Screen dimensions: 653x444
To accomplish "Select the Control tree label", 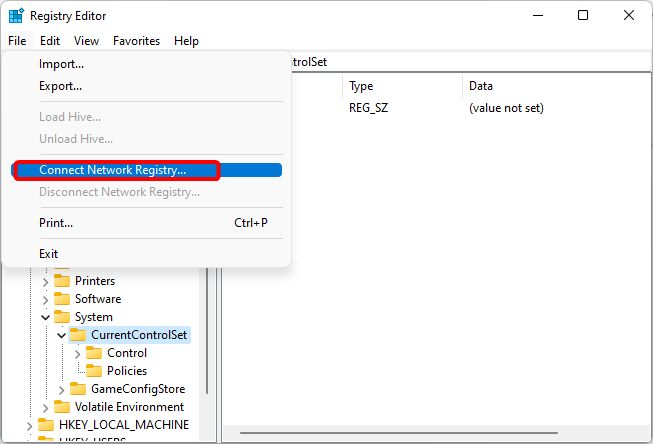I will [x=127, y=353].
